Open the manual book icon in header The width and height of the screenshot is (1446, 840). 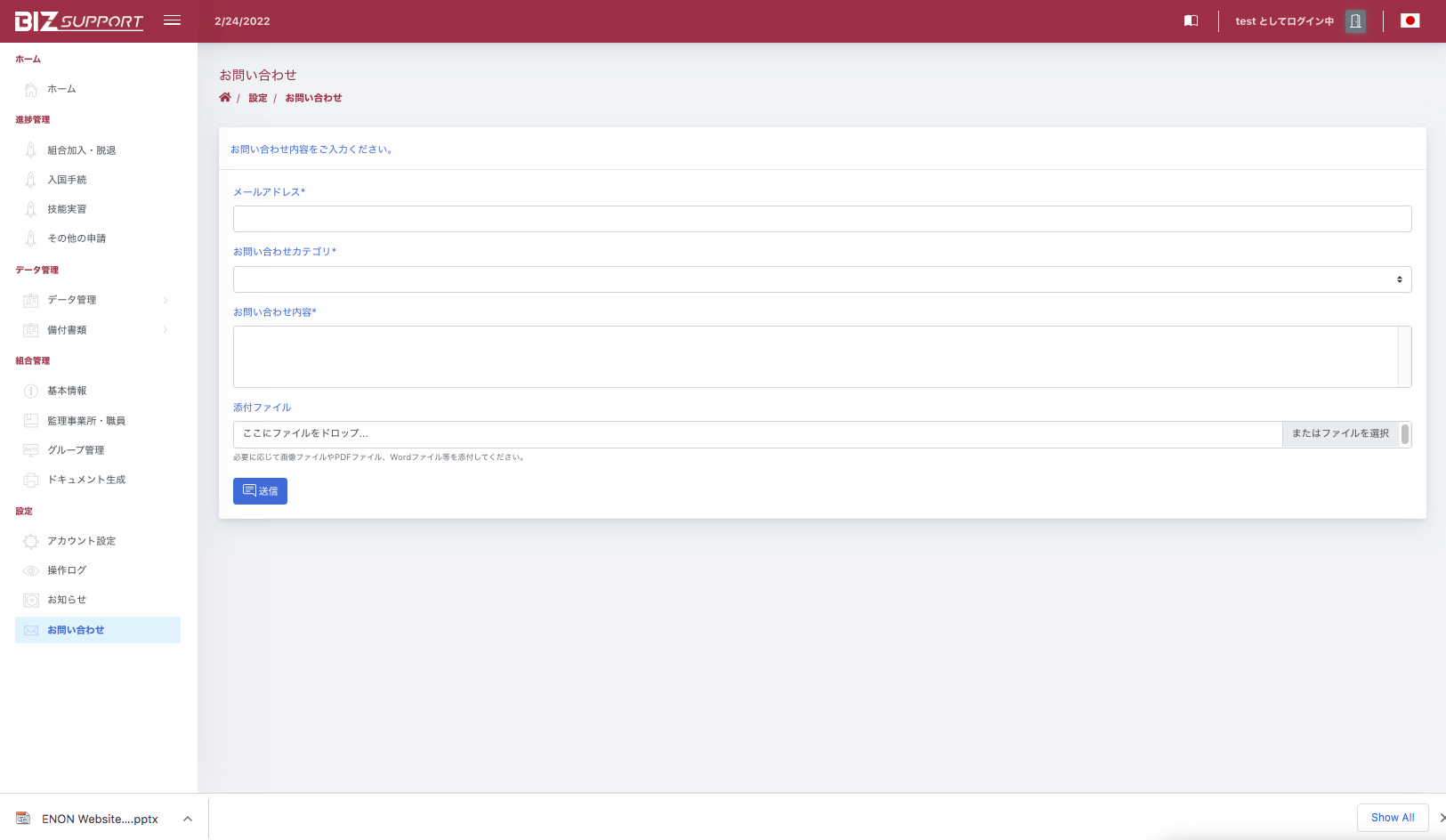click(x=1191, y=20)
